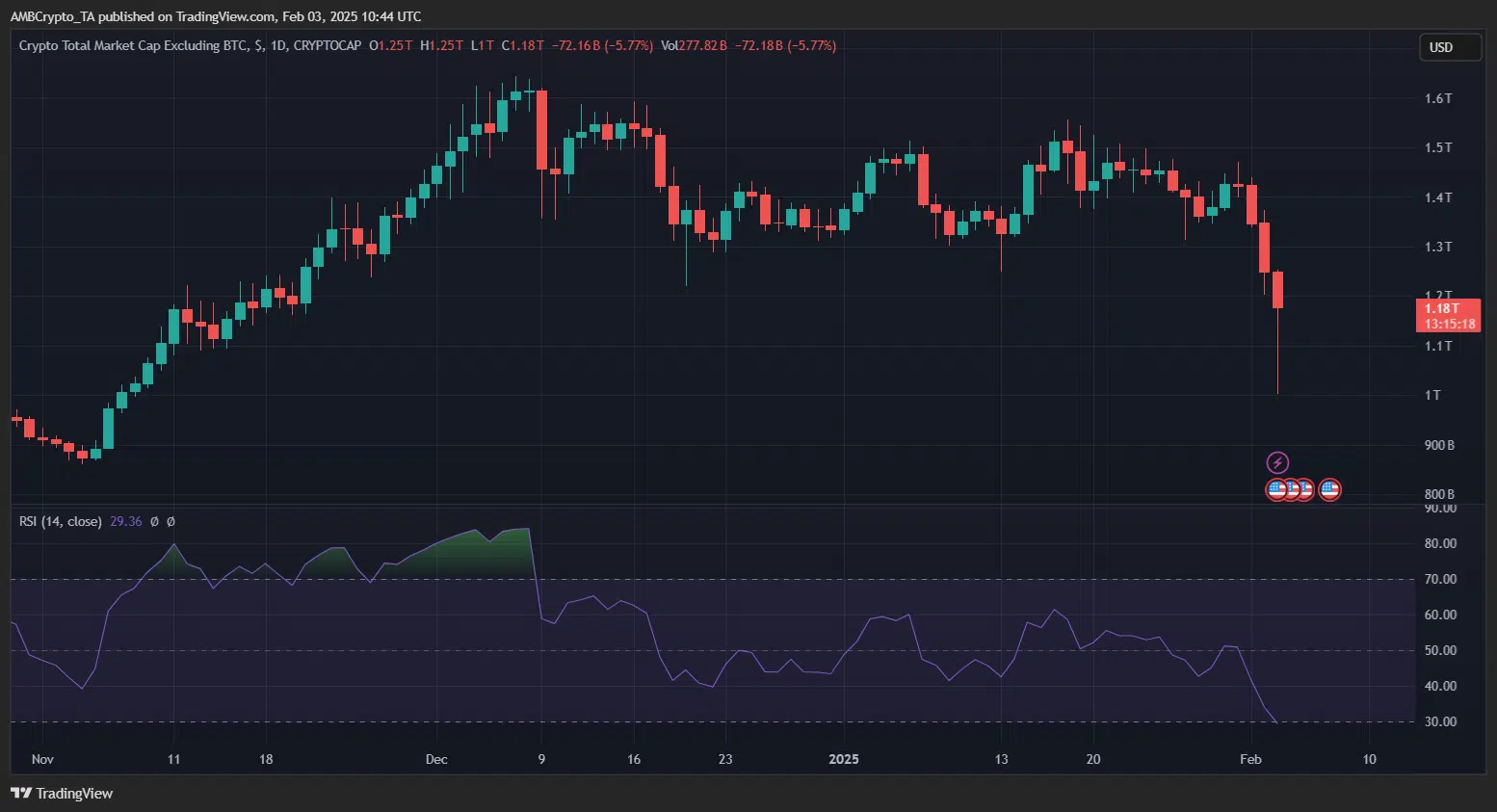Click the 800B price axis label
Viewport: 1497px width, 812px height.
point(1439,494)
